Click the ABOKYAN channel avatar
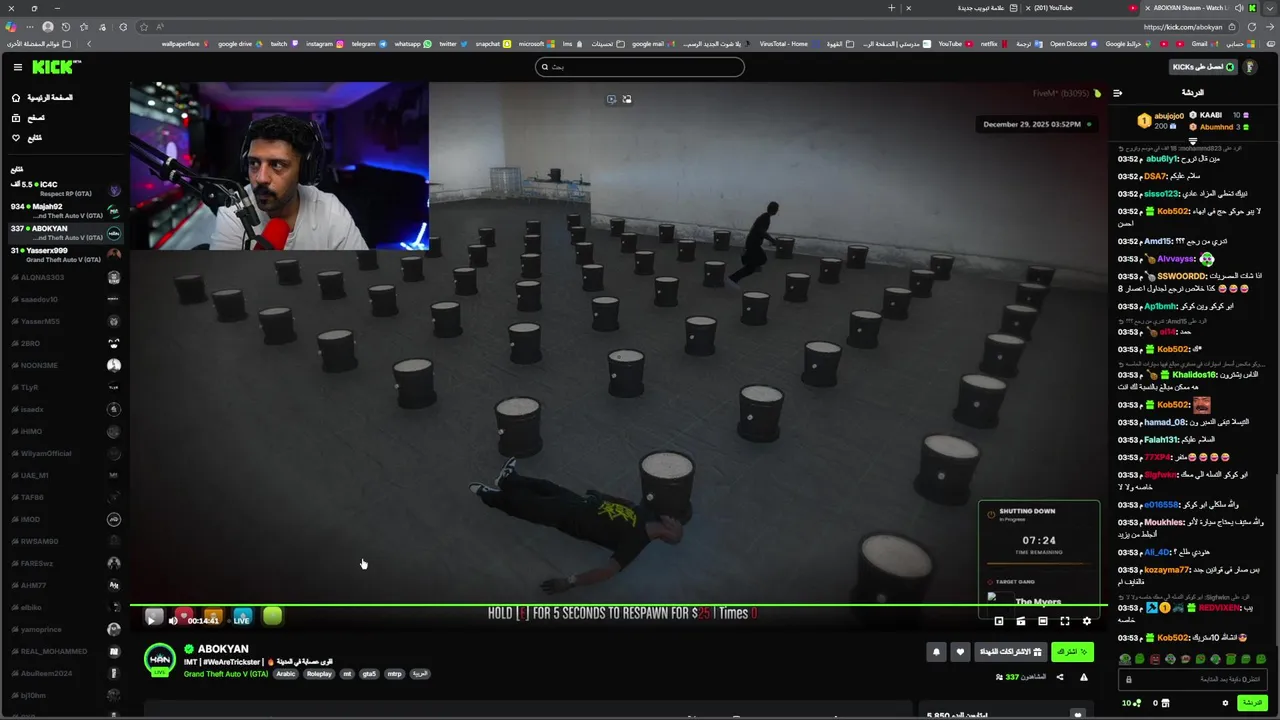The width and height of the screenshot is (1280, 720). tap(160, 660)
